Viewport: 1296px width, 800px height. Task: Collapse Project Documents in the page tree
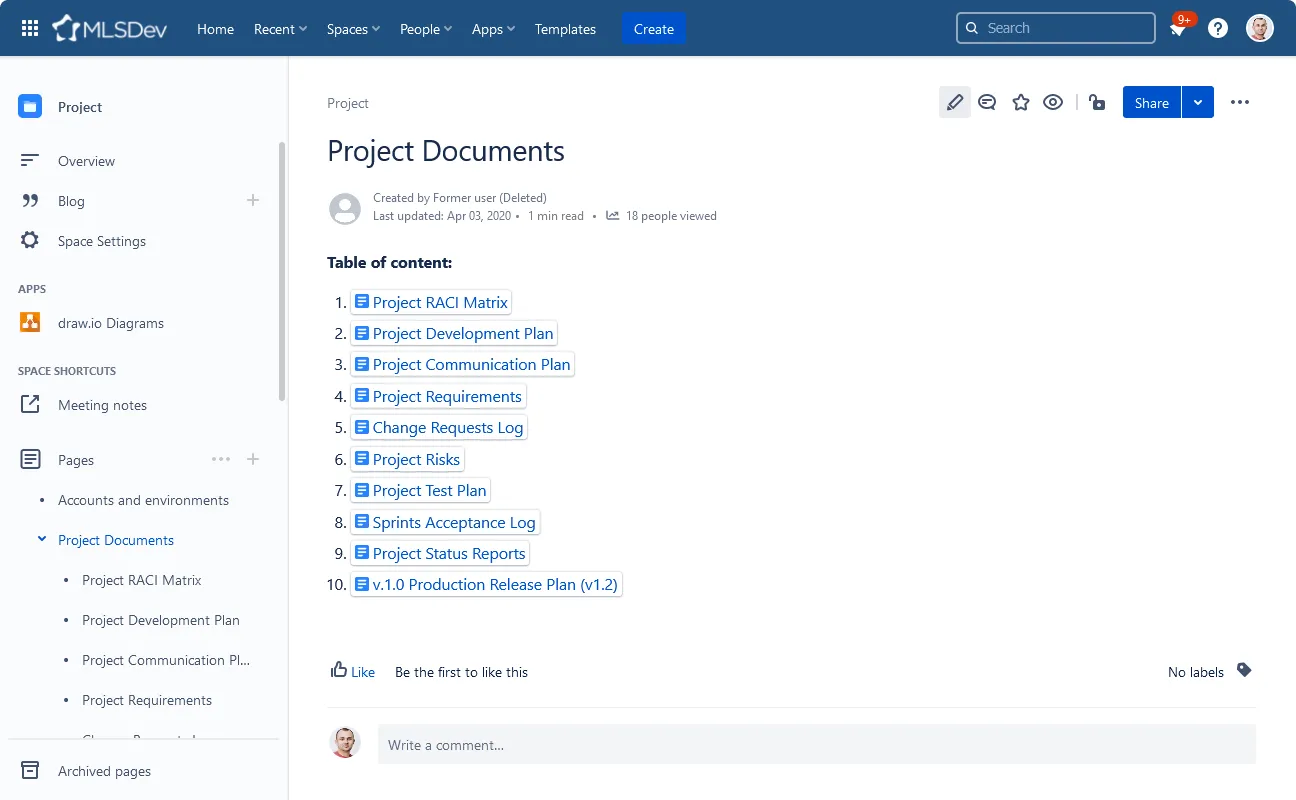coord(42,539)
